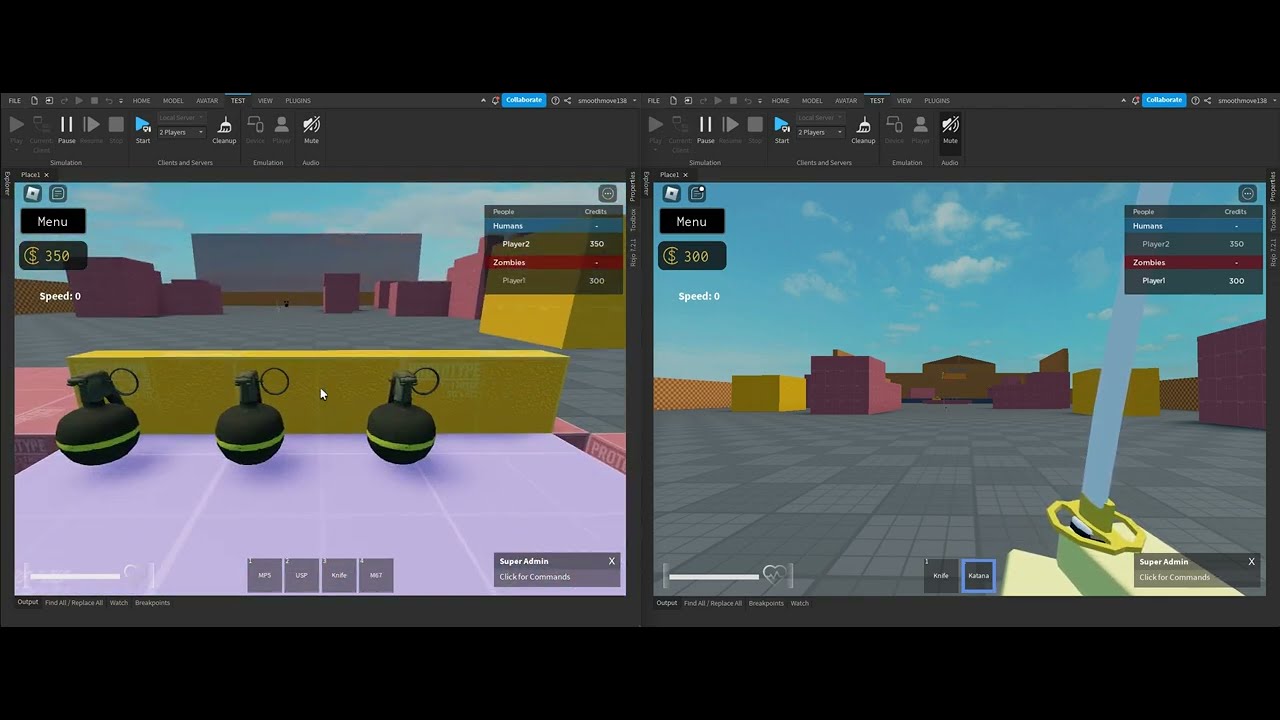Click new file icon in right window
Viewport: 1280px width, 720px height.
coord(674,100)
